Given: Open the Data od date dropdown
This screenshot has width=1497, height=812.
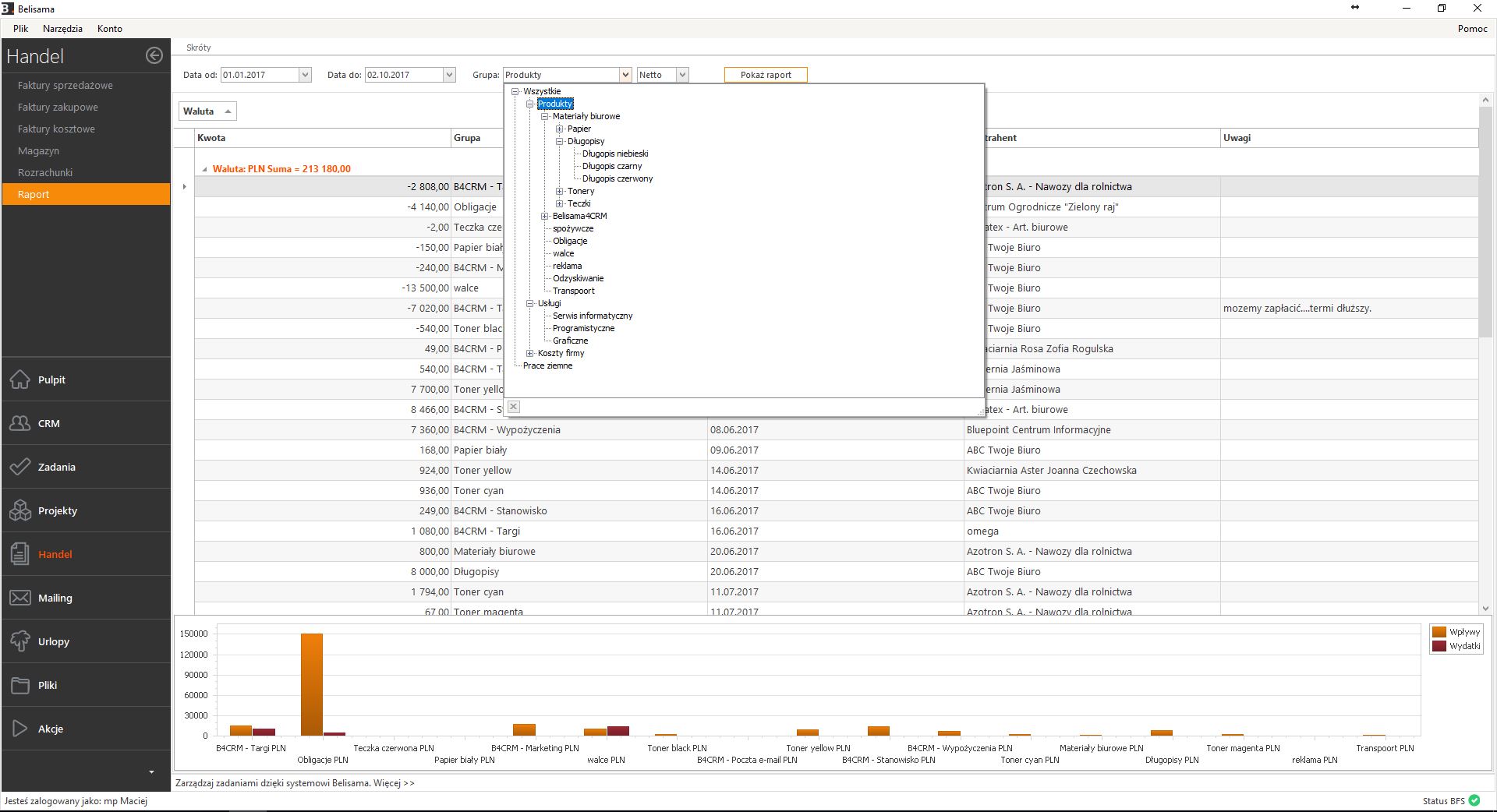Looking at the screenshot, I should [x=305, y=75].
